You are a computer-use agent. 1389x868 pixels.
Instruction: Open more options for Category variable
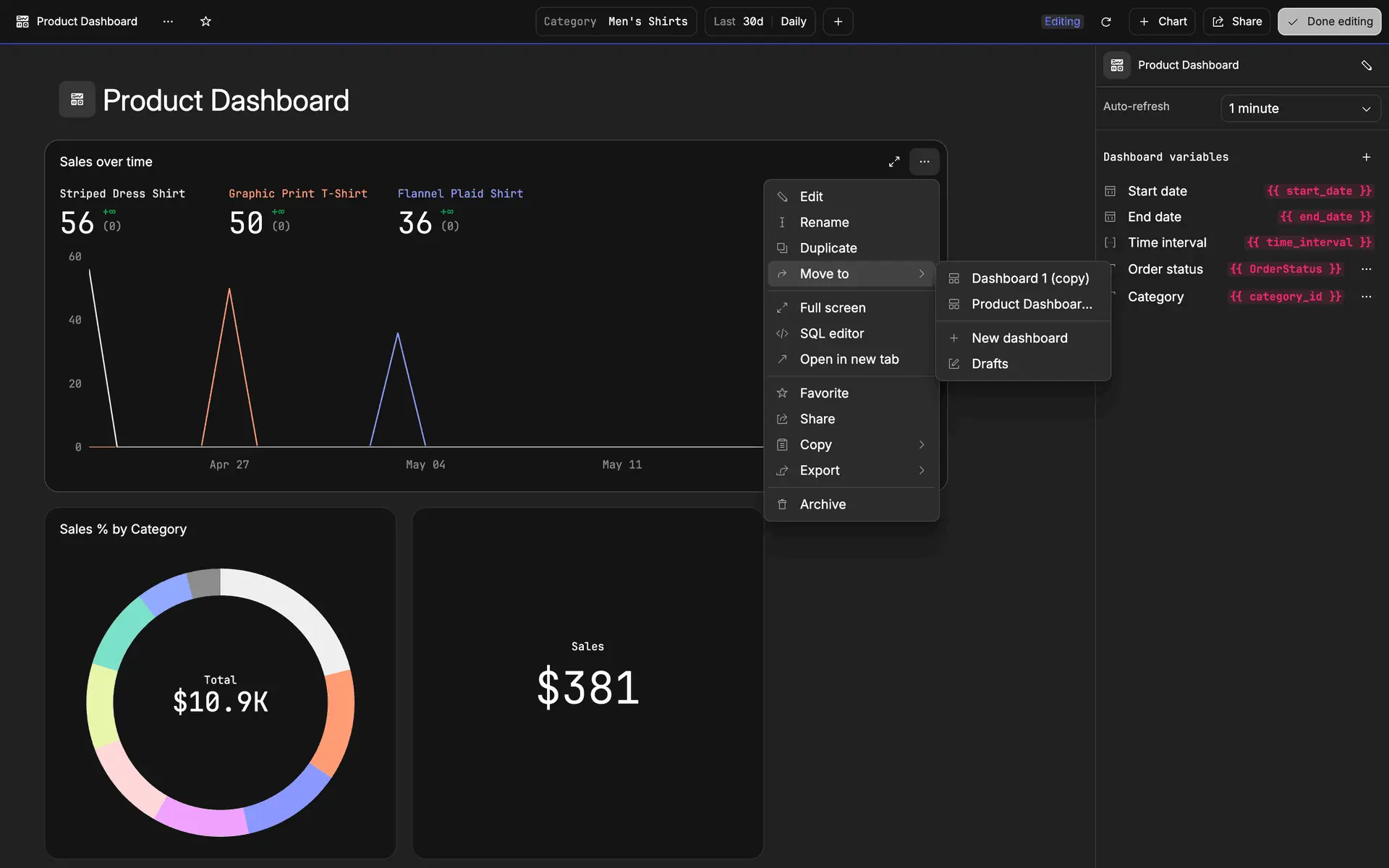1366,297
